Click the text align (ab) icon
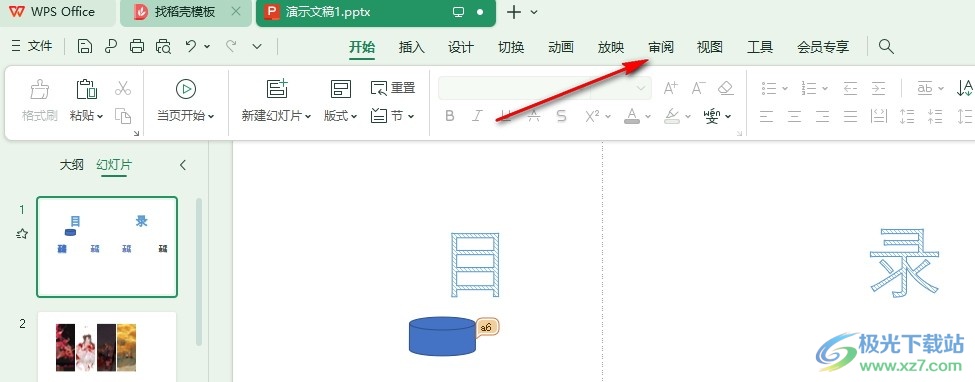This screenshot has width=975, height=382. [925, 88]
